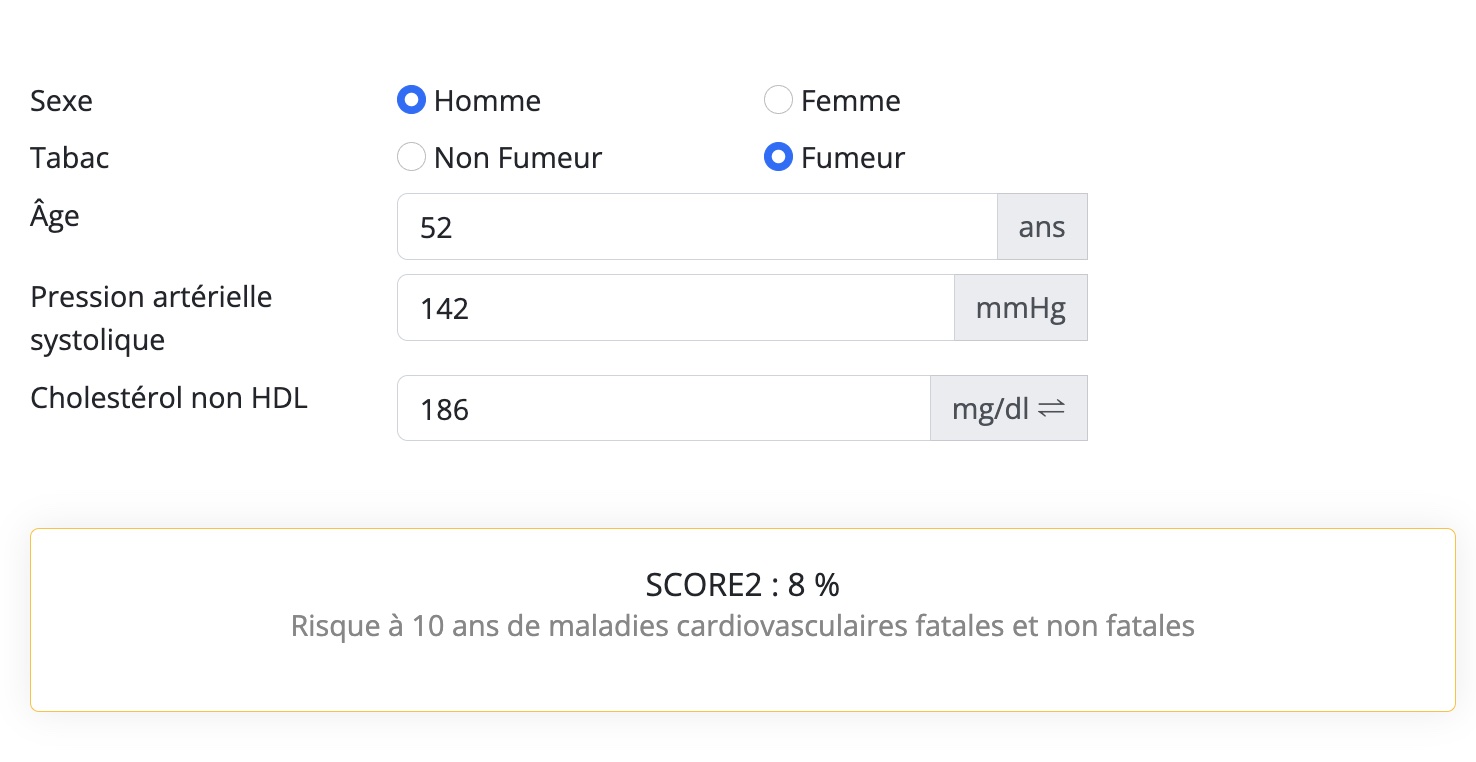Click the mg/dl unit text

[990, 408]
